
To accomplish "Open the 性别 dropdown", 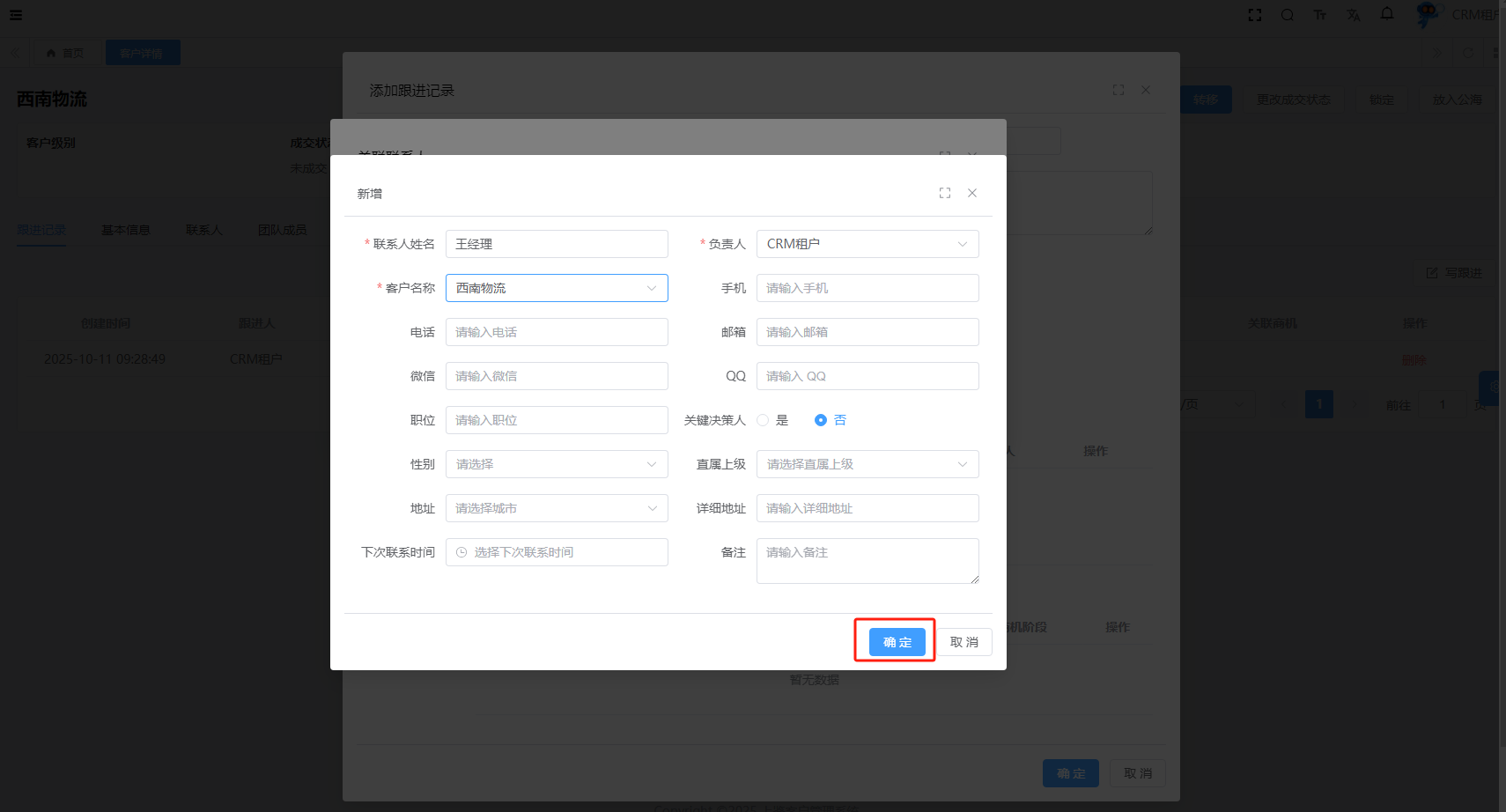I will click(x=557, y=464).
